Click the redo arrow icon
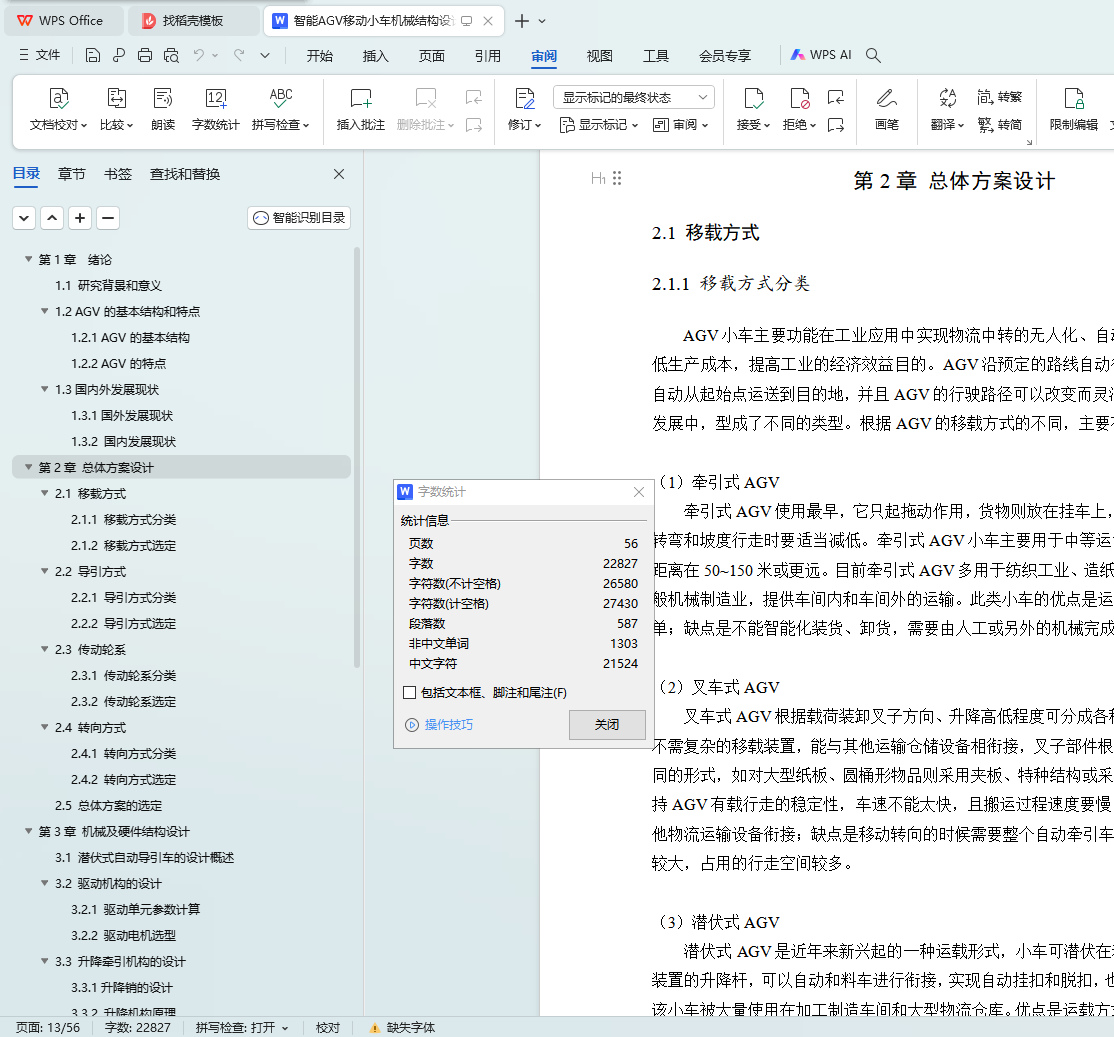 click(239, 55)
